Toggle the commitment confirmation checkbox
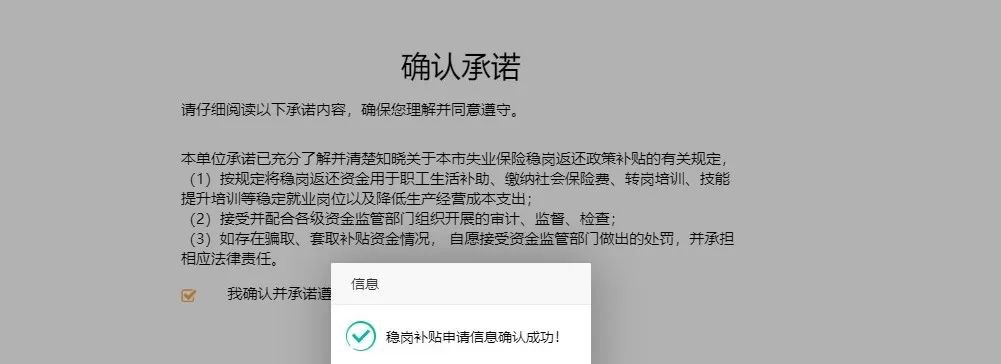This screenshot has width=1001, height=364. (188, 296)
